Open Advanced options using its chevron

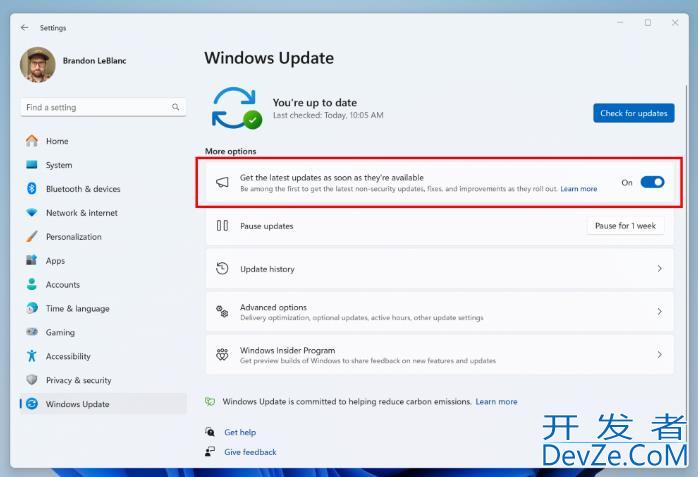pos(659,312)
